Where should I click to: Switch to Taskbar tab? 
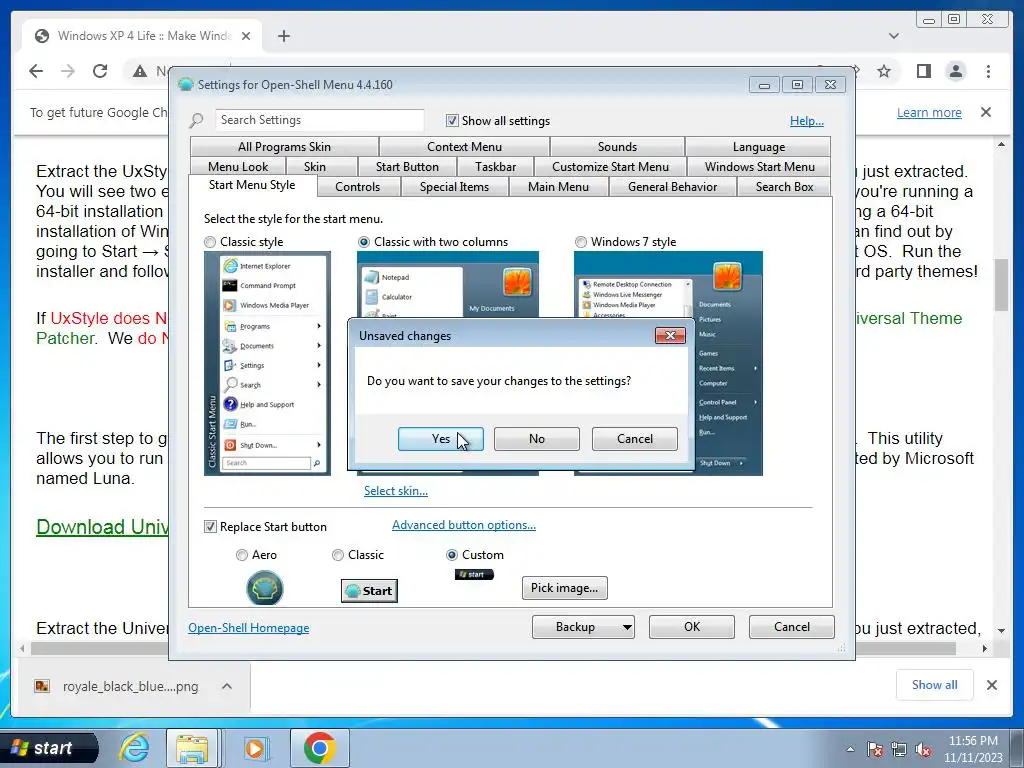495,167
